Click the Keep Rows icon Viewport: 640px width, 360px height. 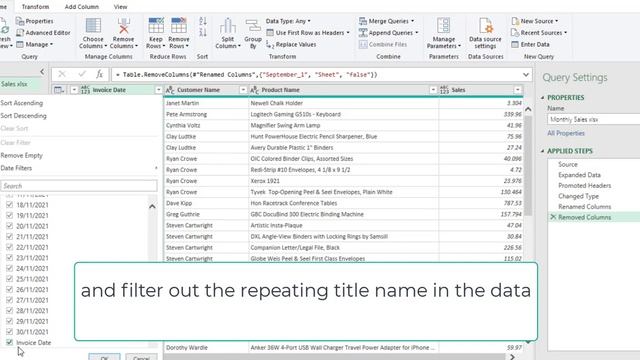point(156,26)
